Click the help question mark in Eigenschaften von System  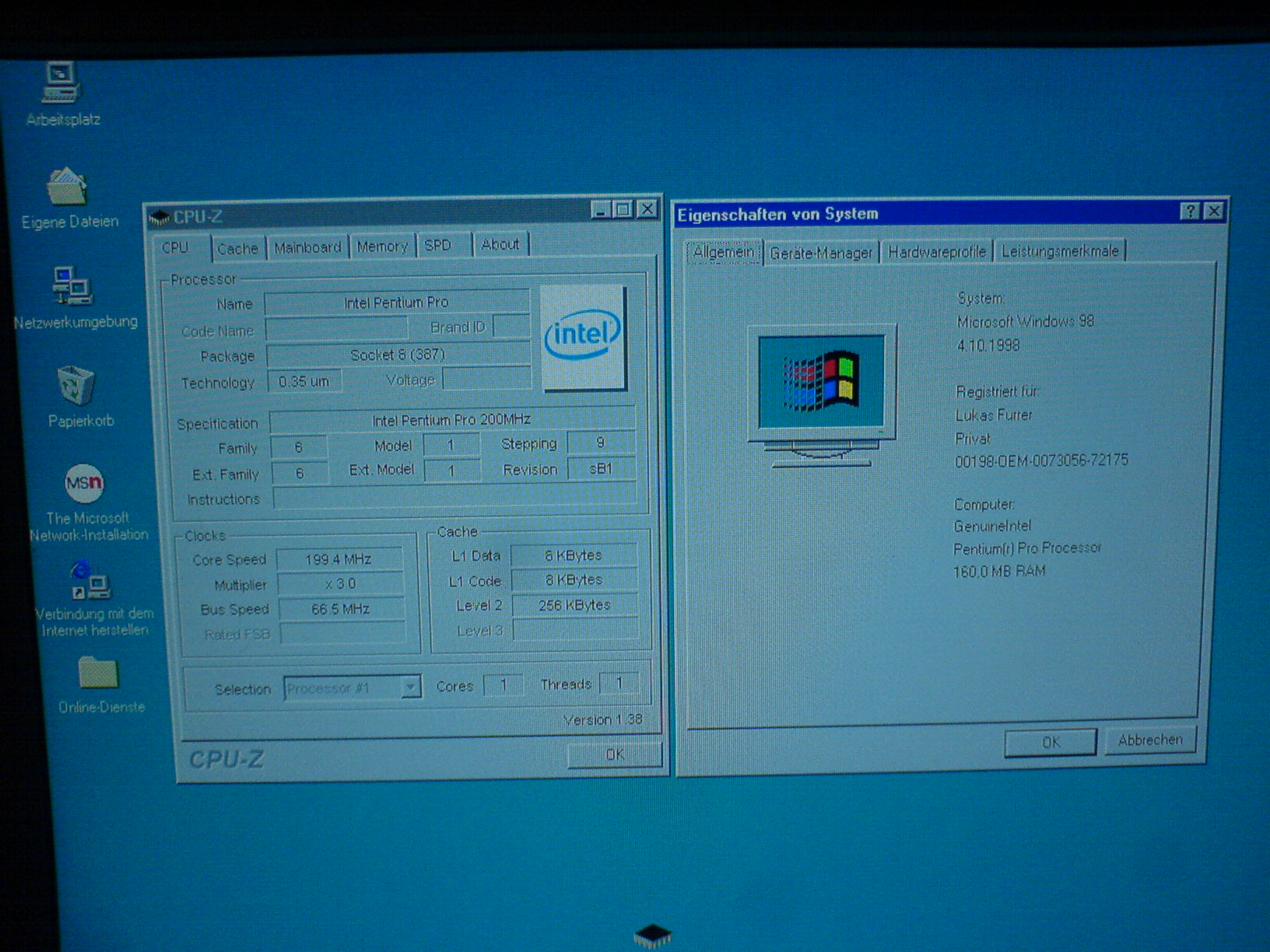(1189, 212)
